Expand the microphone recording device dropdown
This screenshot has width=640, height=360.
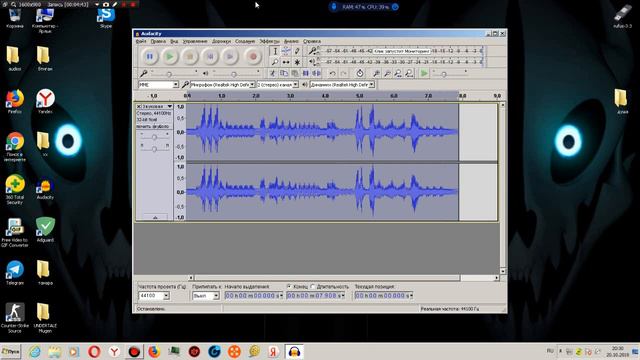pos(252,85)
